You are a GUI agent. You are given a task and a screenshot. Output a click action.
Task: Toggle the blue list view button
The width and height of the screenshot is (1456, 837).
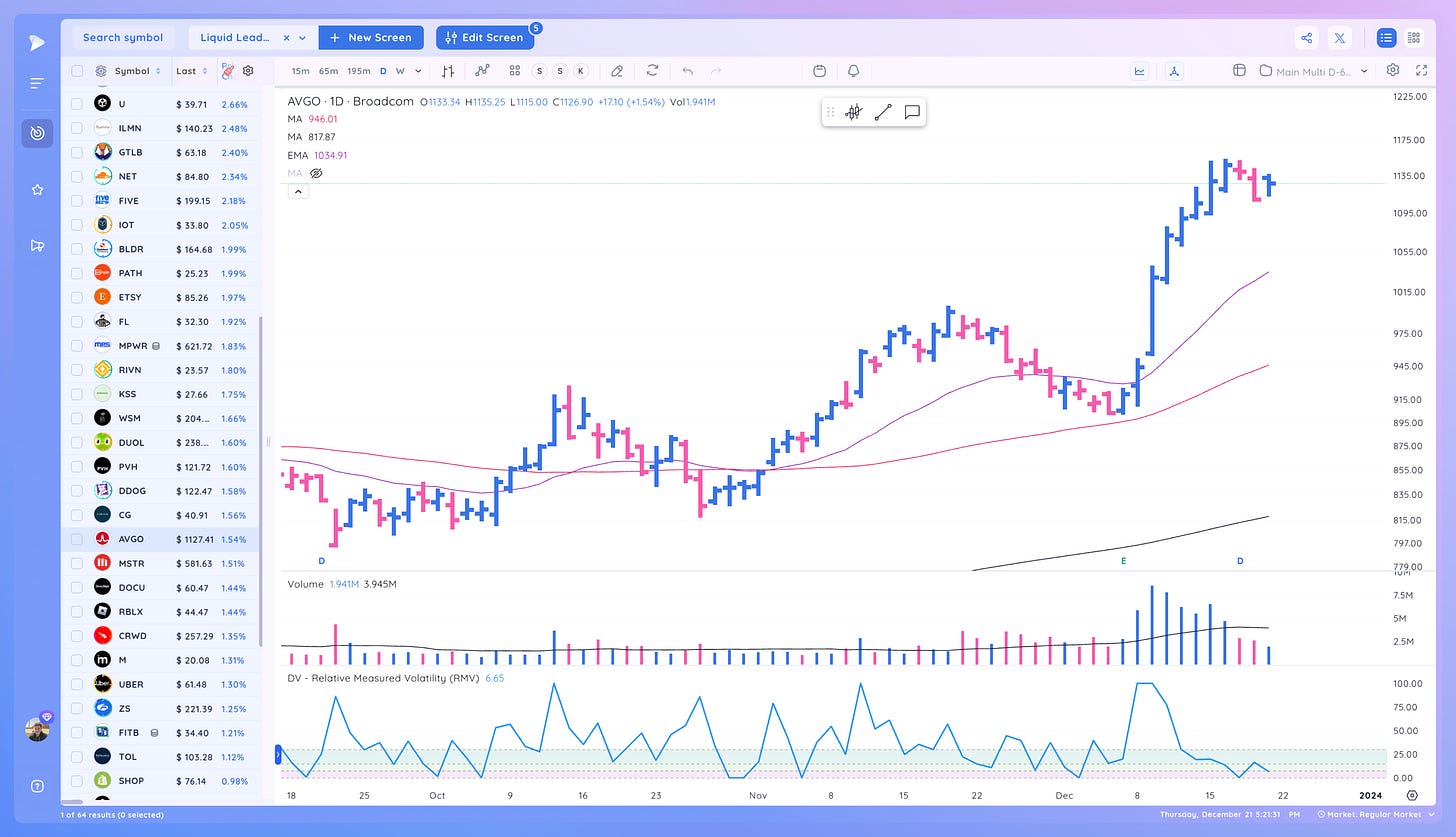pos(1386,38)
